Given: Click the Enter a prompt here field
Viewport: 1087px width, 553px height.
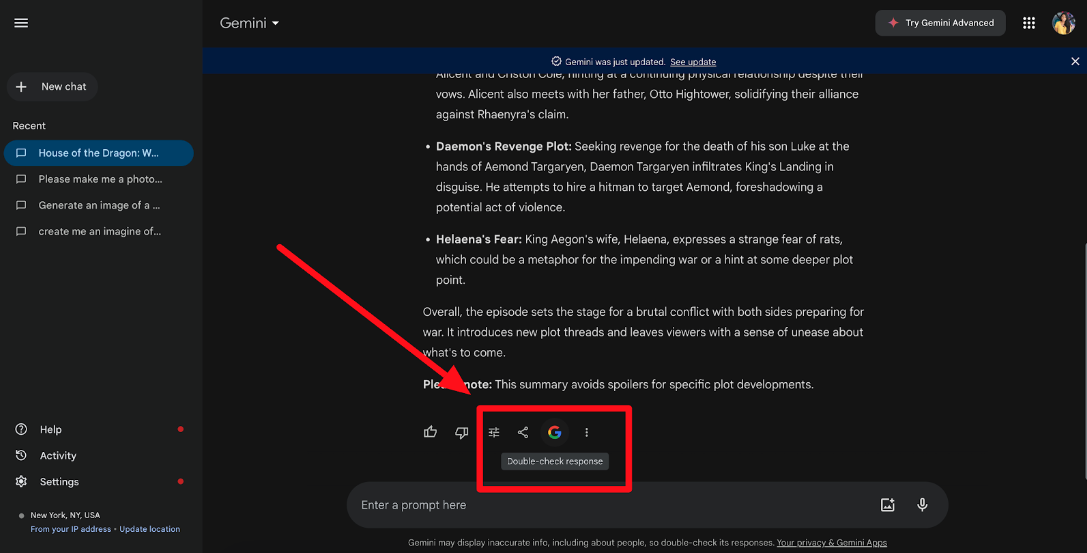Looking at the screenshot, I should (x=600, y=505).
